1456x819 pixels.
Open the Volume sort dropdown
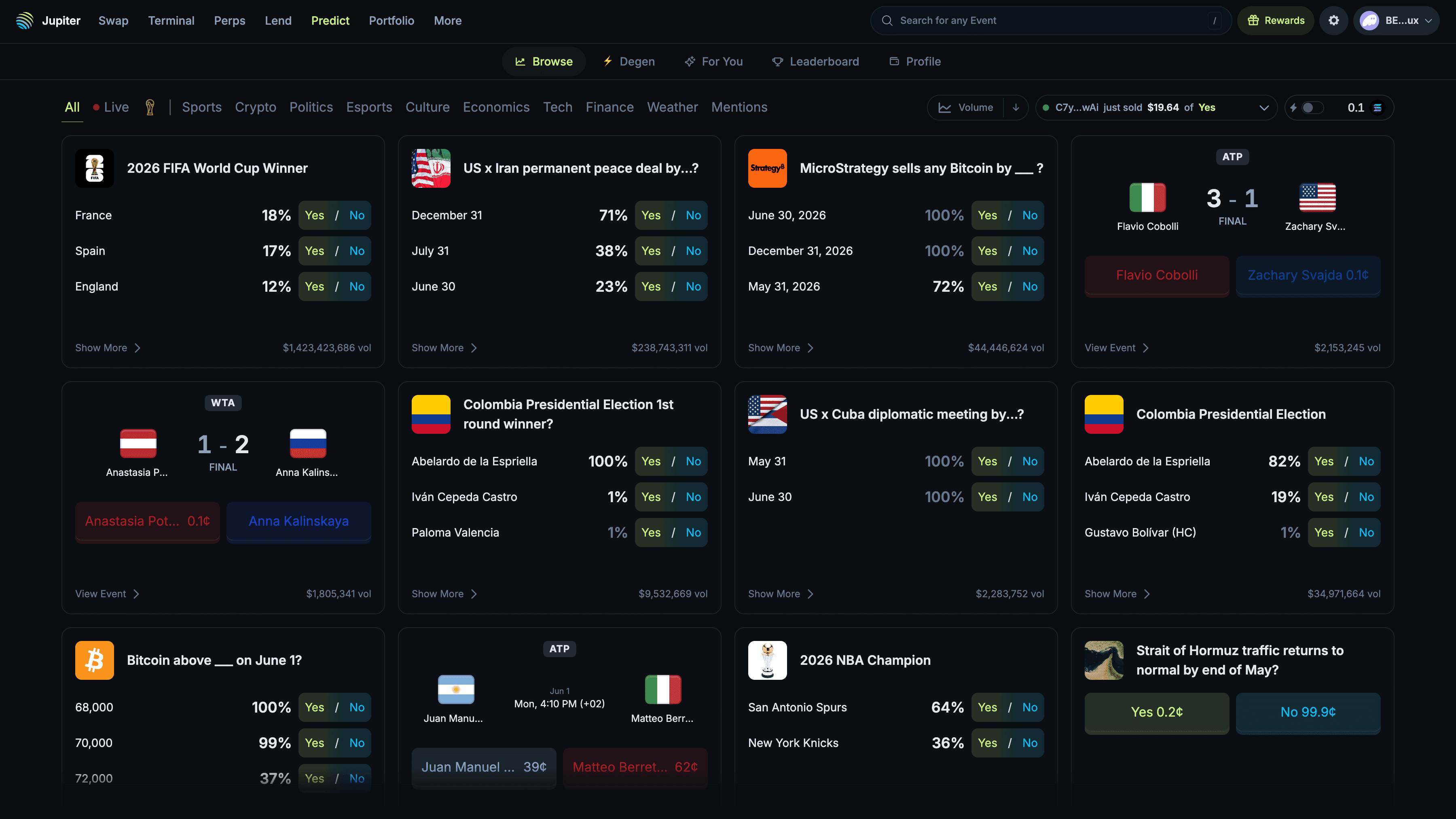coord(965,108)
